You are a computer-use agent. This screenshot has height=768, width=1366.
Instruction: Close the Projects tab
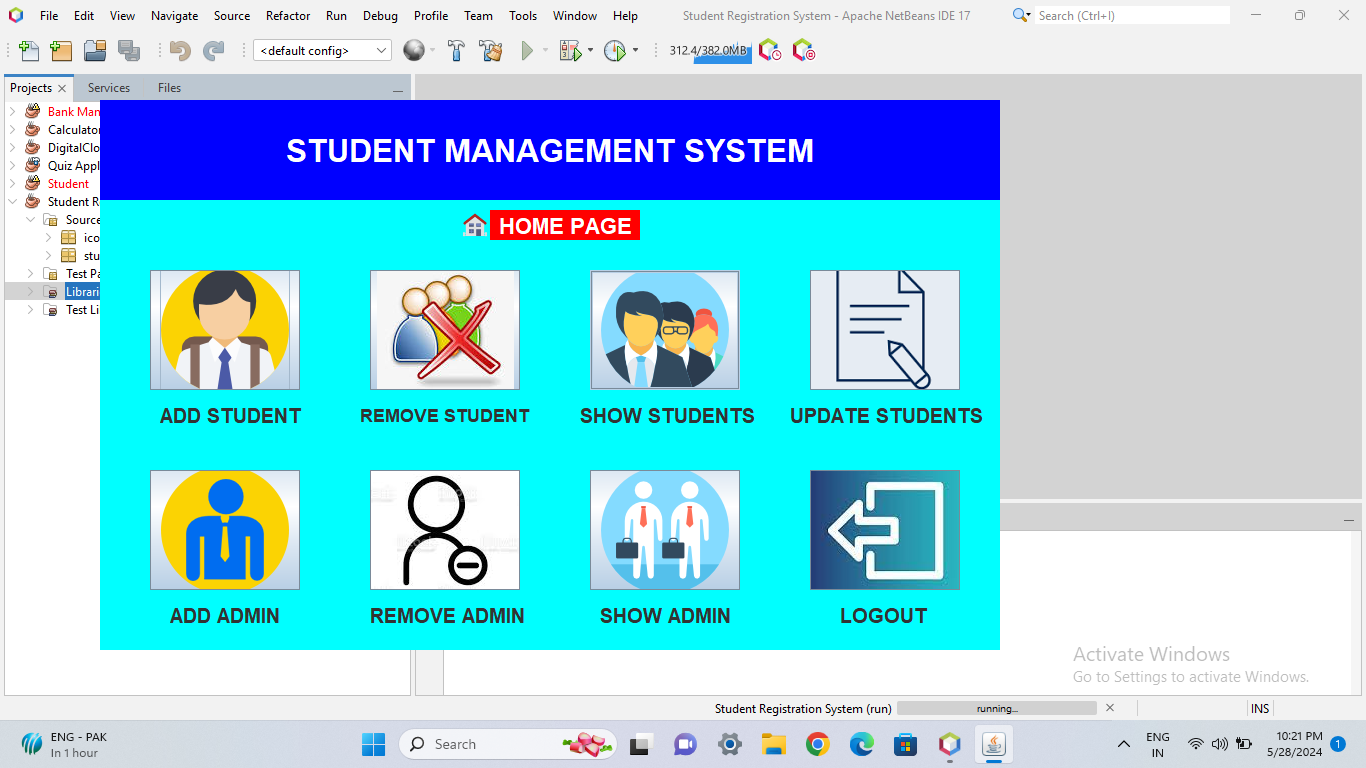(x=62, y=88)
